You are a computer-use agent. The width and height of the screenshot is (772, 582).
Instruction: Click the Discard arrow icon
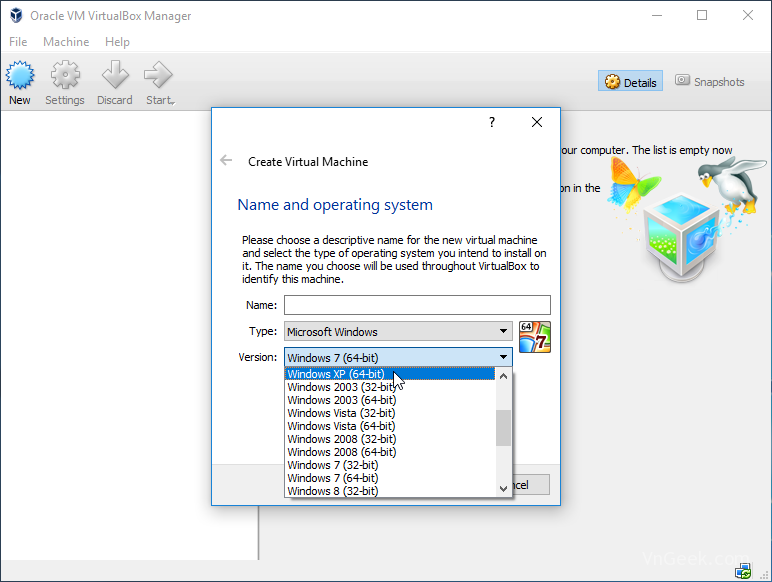(115, 75)
